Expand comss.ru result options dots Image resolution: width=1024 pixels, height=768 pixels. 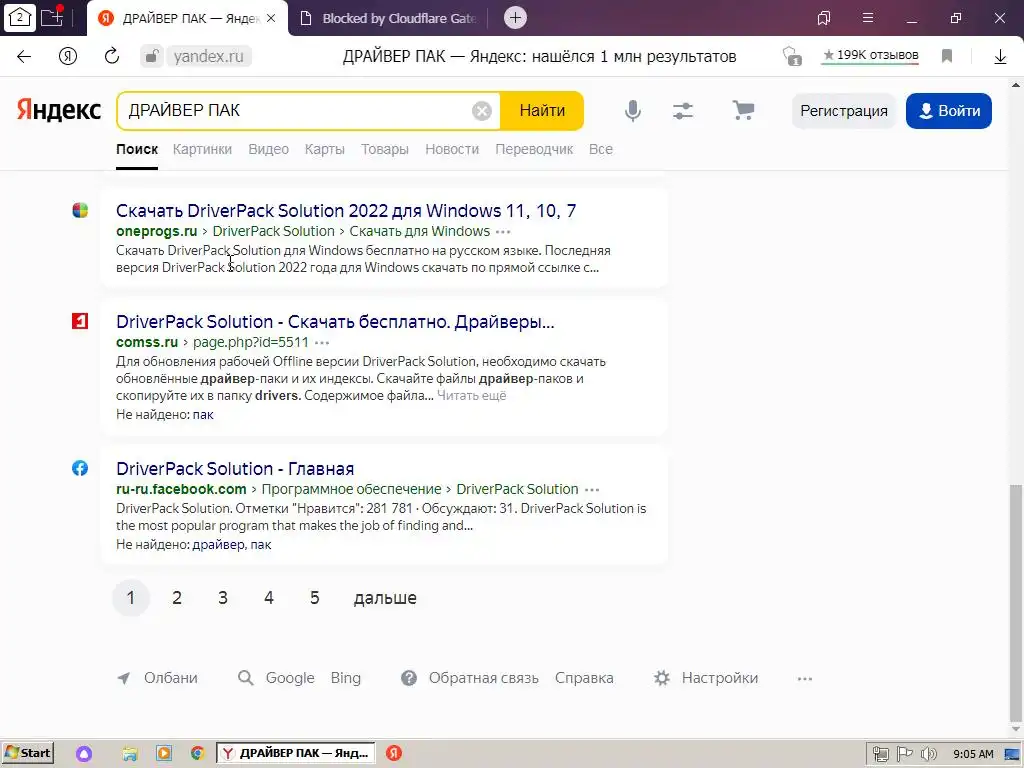(322, 343)
